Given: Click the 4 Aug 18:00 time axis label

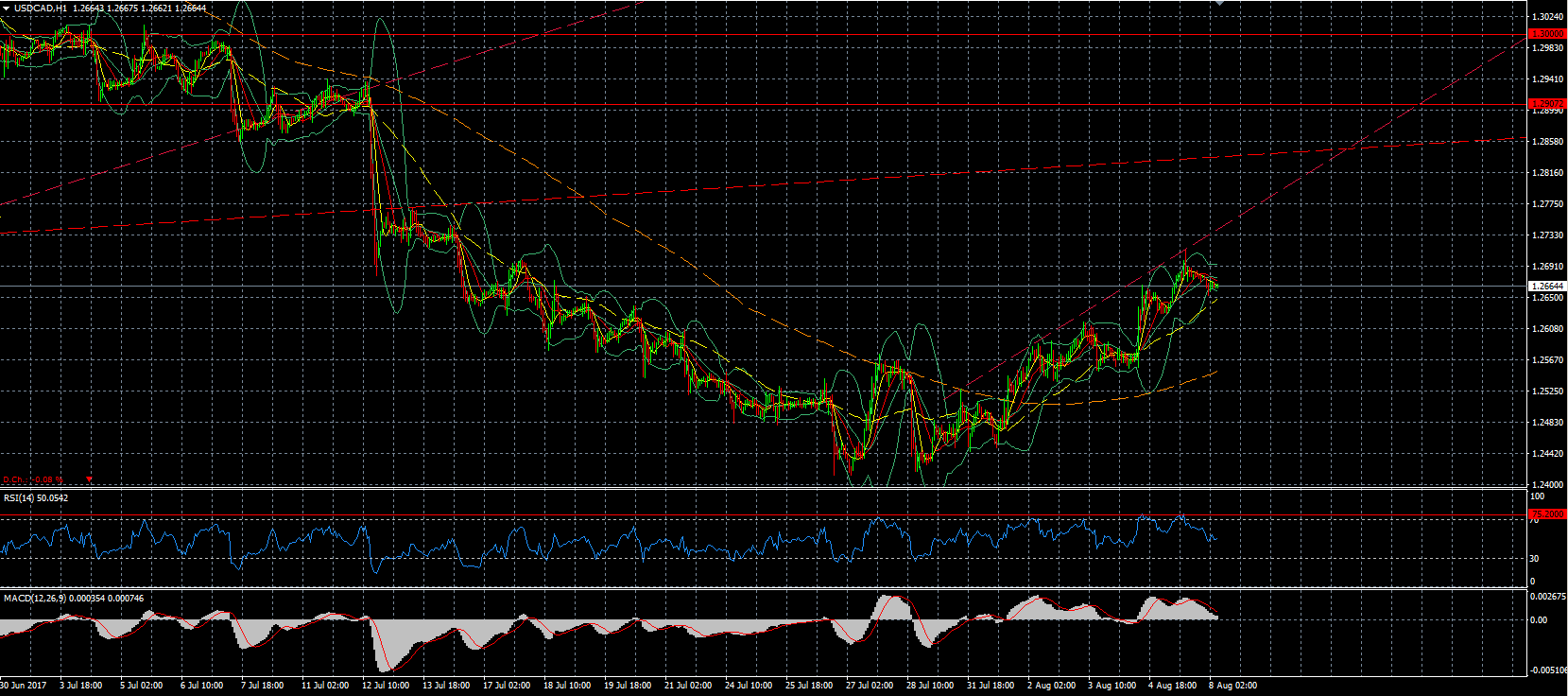Looking at the screenshot, I should click(1172, 686).
